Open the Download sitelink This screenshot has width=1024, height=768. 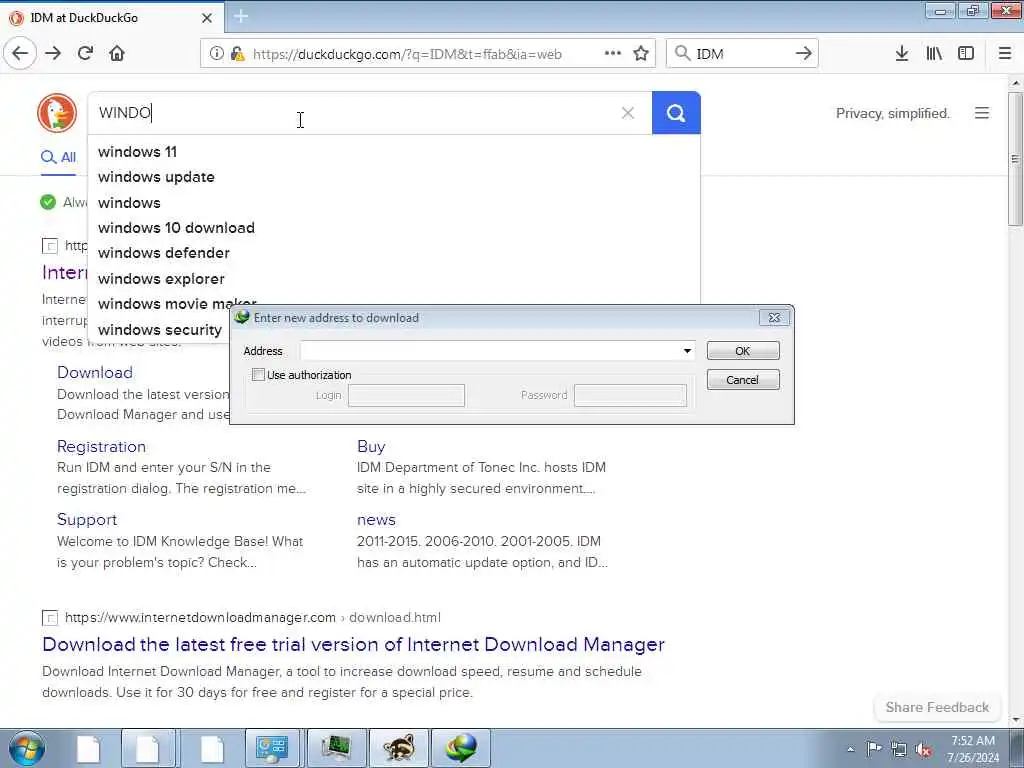(95, 372)
